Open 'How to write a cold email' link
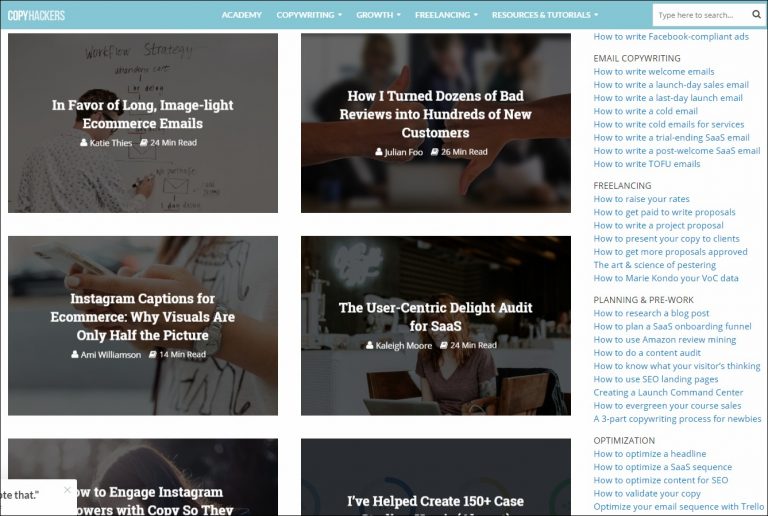 pos(645,111)
